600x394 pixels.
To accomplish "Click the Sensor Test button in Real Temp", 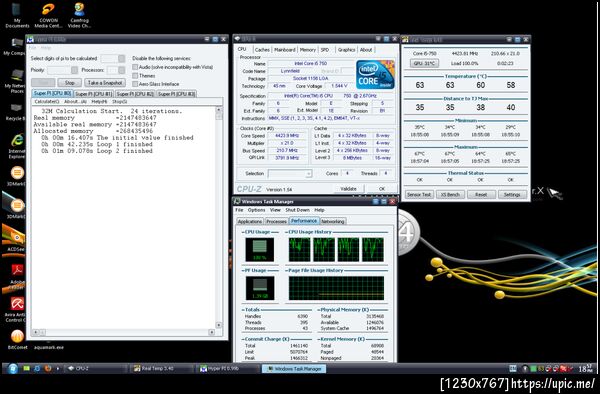I will (419, 195).
